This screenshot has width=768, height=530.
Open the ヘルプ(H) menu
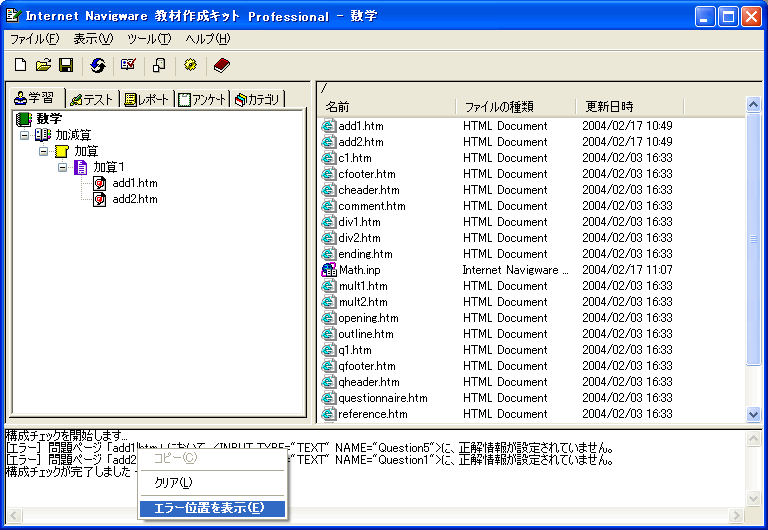[x=208, y=39]
